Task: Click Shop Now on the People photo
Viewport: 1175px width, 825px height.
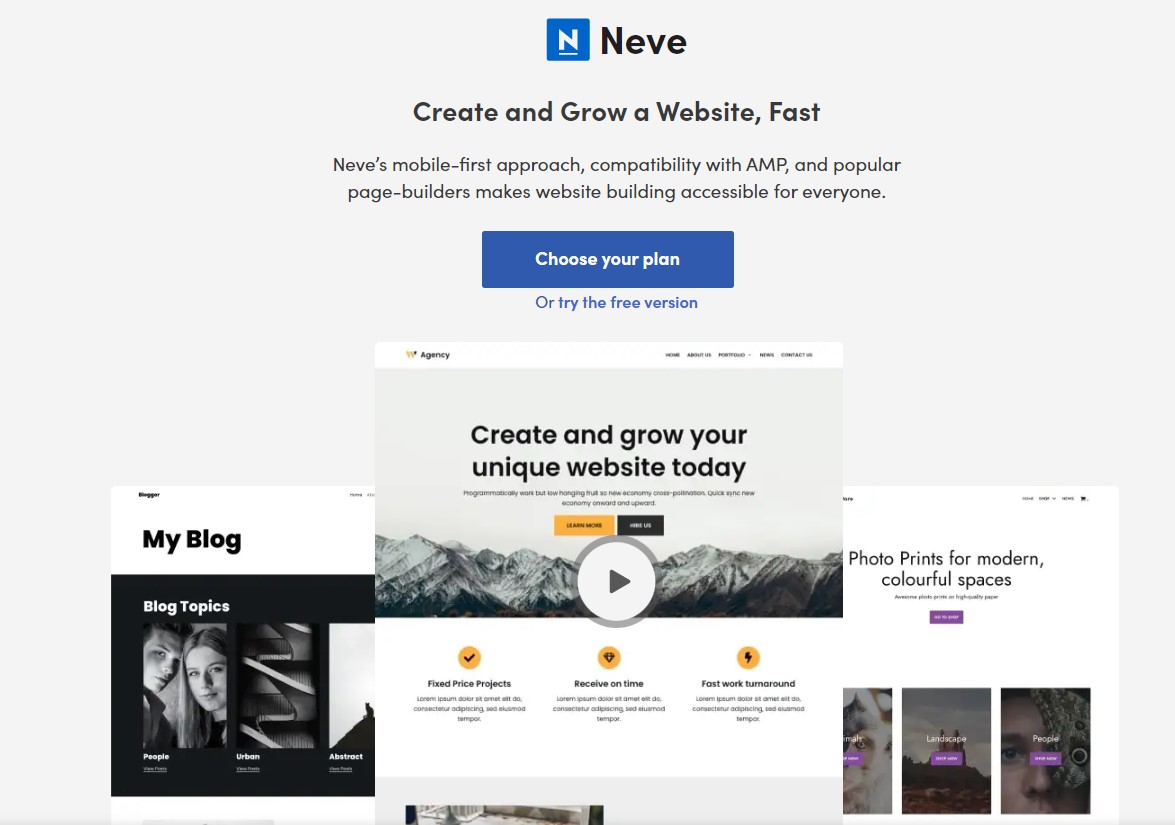Action: point(1045,758)
